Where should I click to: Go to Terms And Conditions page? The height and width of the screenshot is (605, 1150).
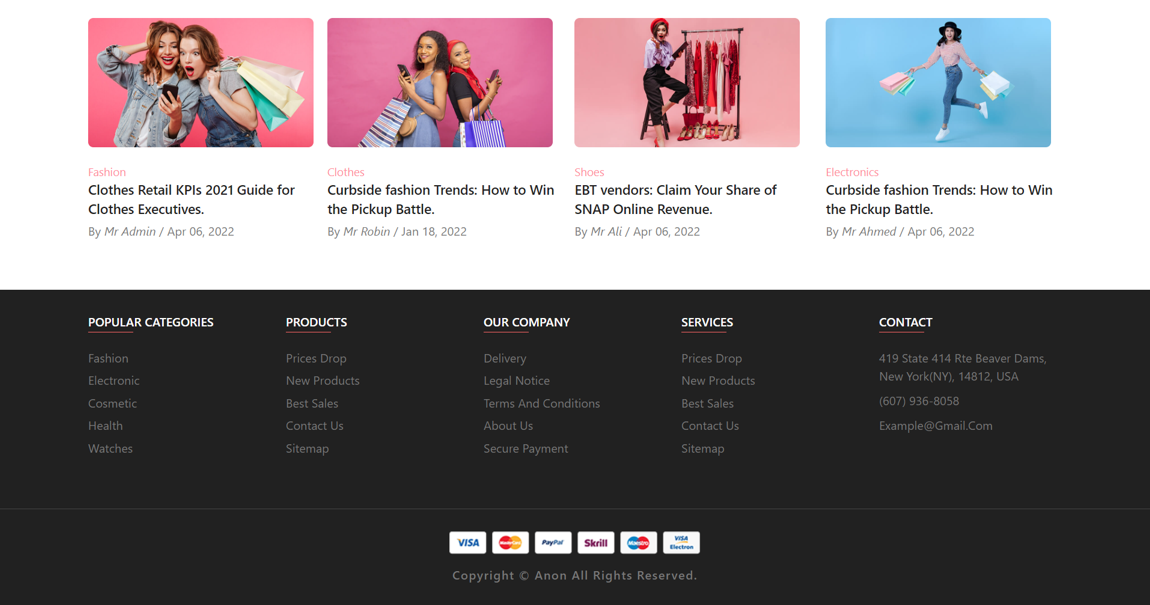541,403
